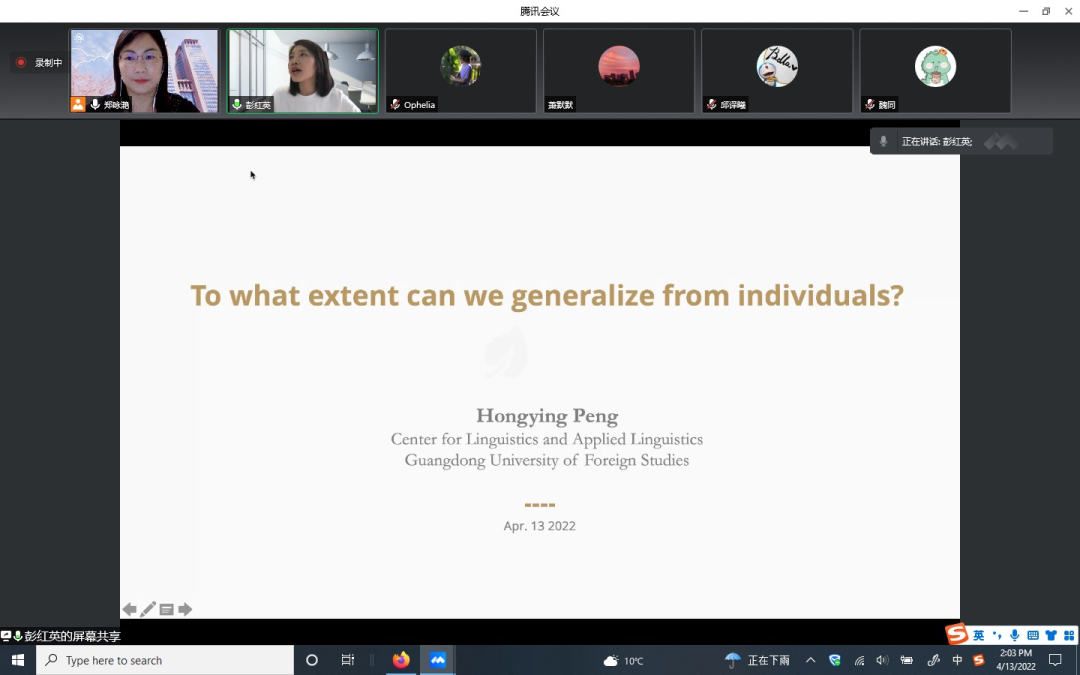Toggle the taskbar IME Chinese mode indicator
Viewport: 1080px width, 675px height.
pos(957,660)
